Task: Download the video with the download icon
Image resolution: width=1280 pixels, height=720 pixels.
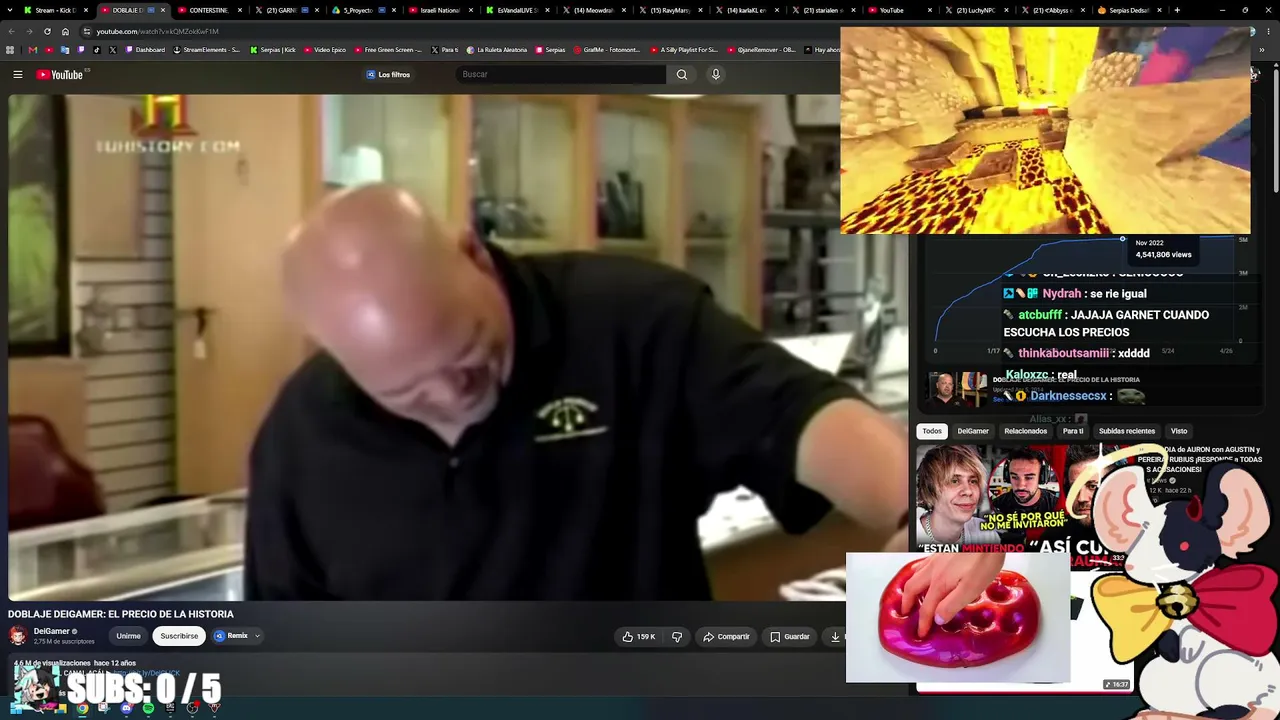Action: click(835, 636)
